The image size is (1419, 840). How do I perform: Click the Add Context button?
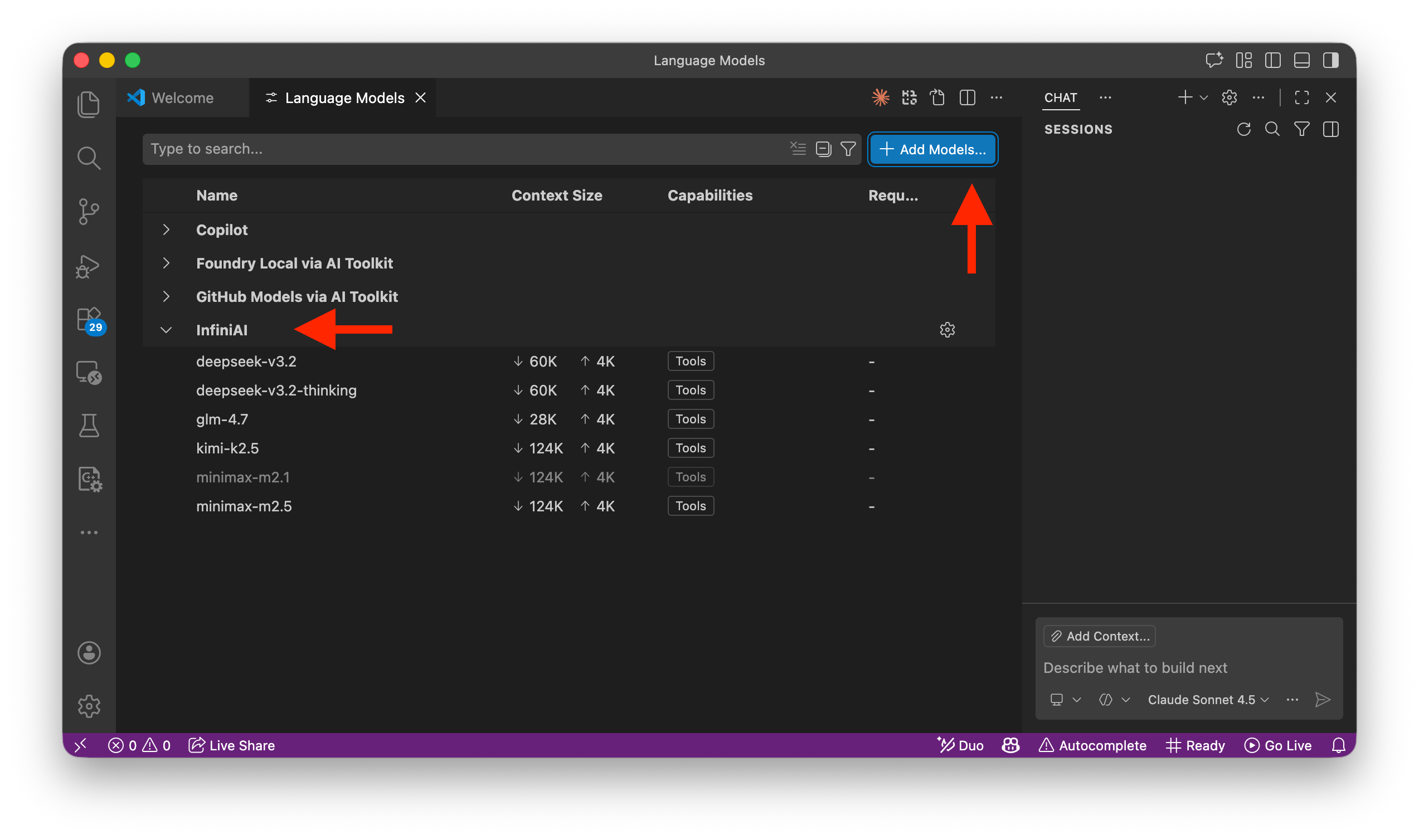(x=1099, y=636)
